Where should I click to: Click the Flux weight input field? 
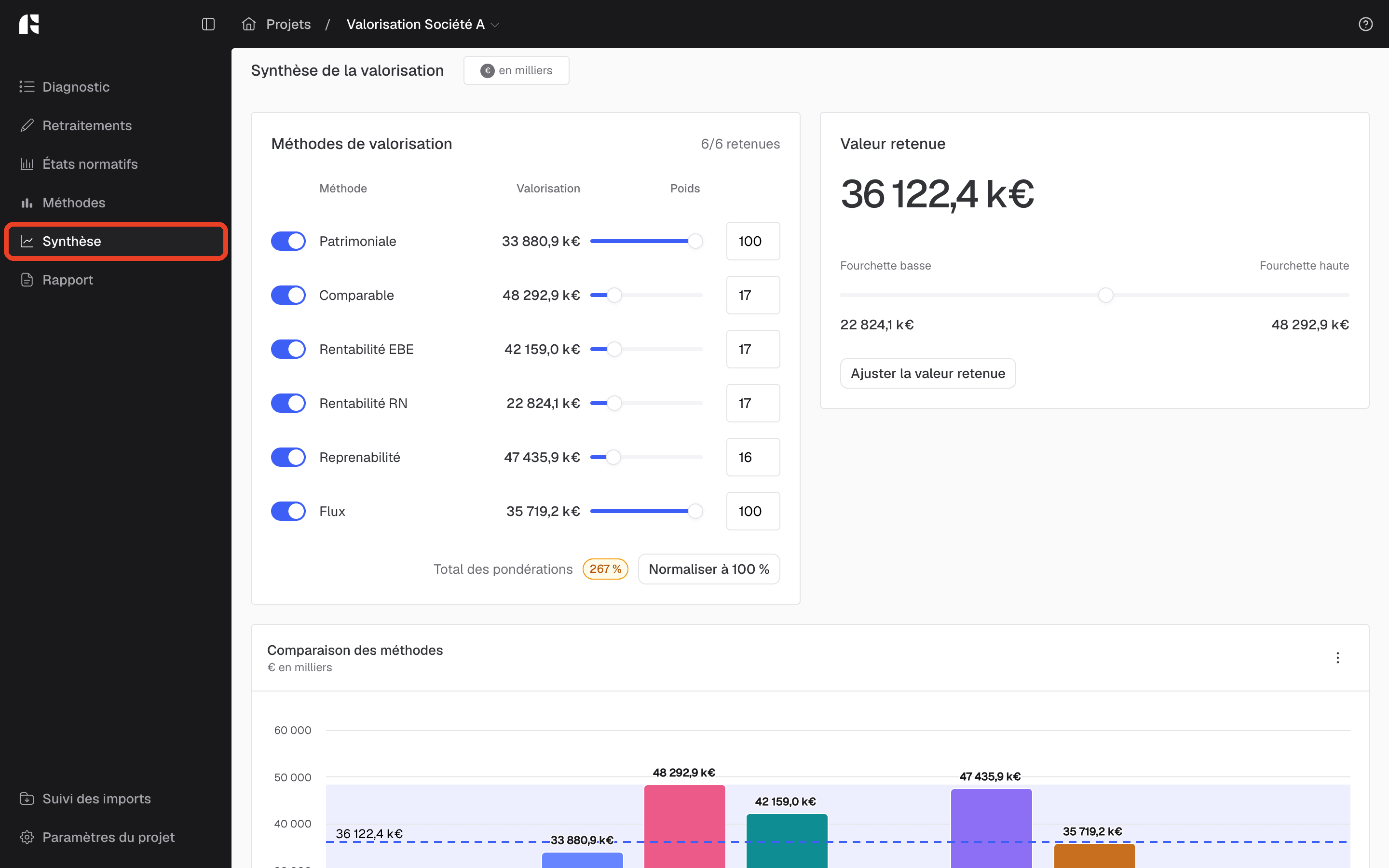click(753, 511)
